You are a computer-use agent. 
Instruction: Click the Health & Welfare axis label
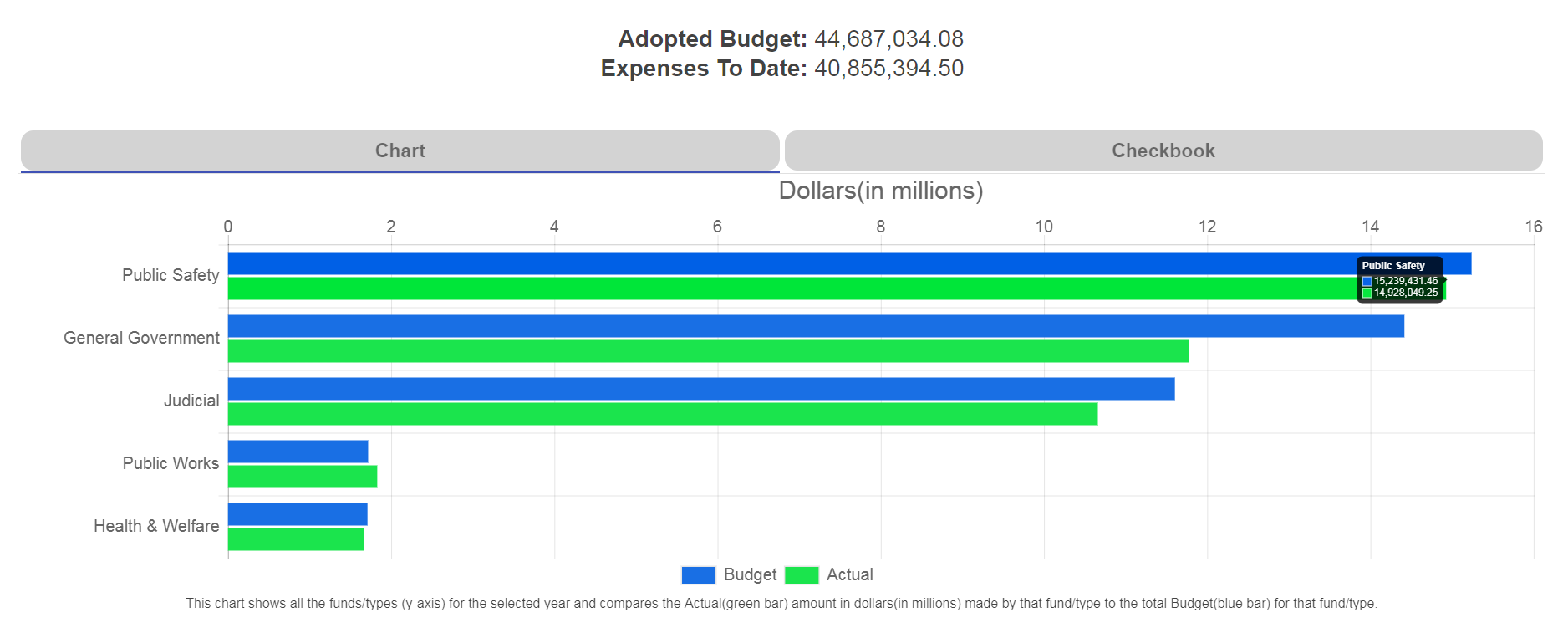(x=156, y=526)
